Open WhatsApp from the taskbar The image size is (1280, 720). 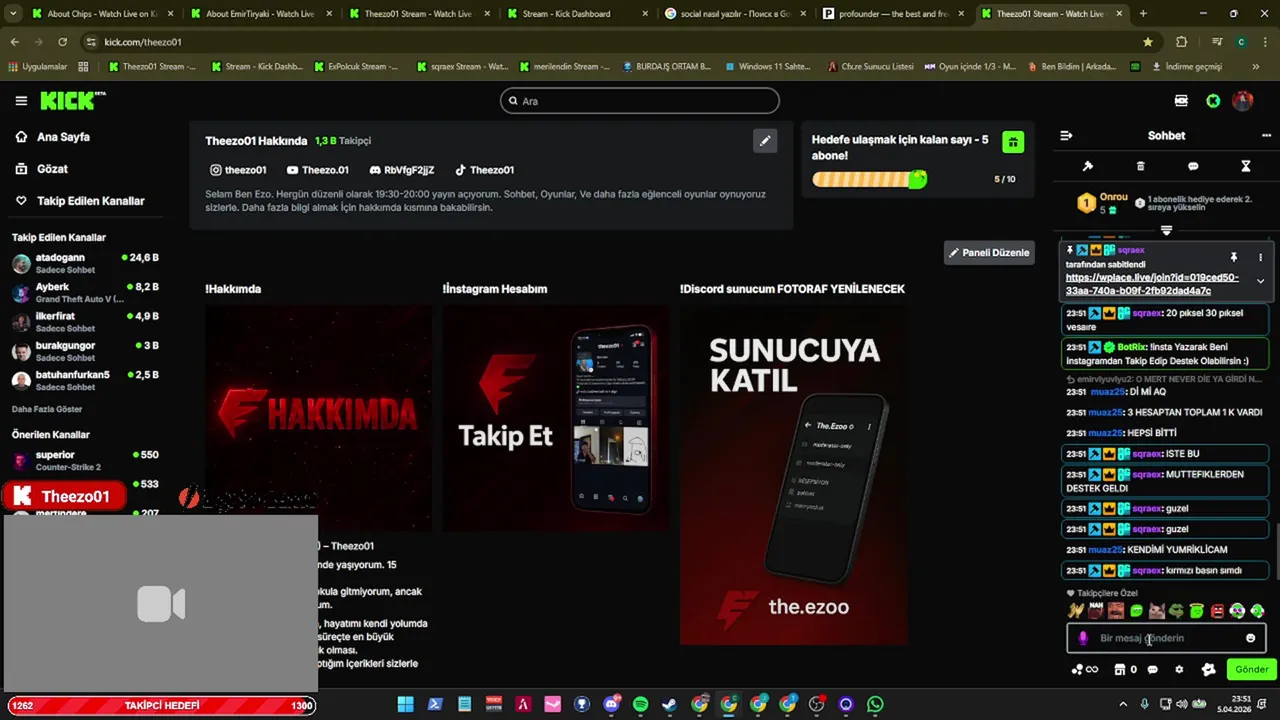click(875, 705)
